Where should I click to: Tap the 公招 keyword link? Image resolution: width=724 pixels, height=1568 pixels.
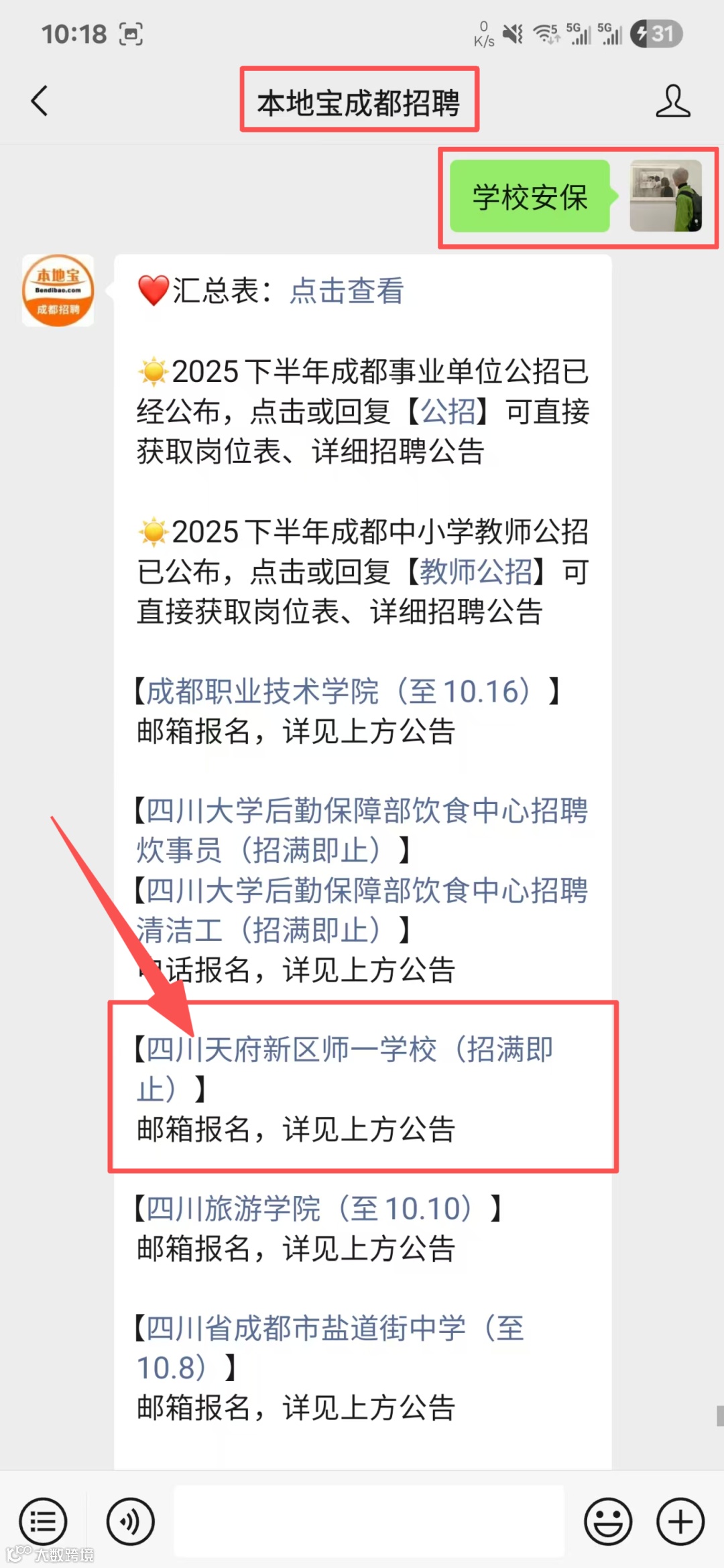[x=448, y=411]
